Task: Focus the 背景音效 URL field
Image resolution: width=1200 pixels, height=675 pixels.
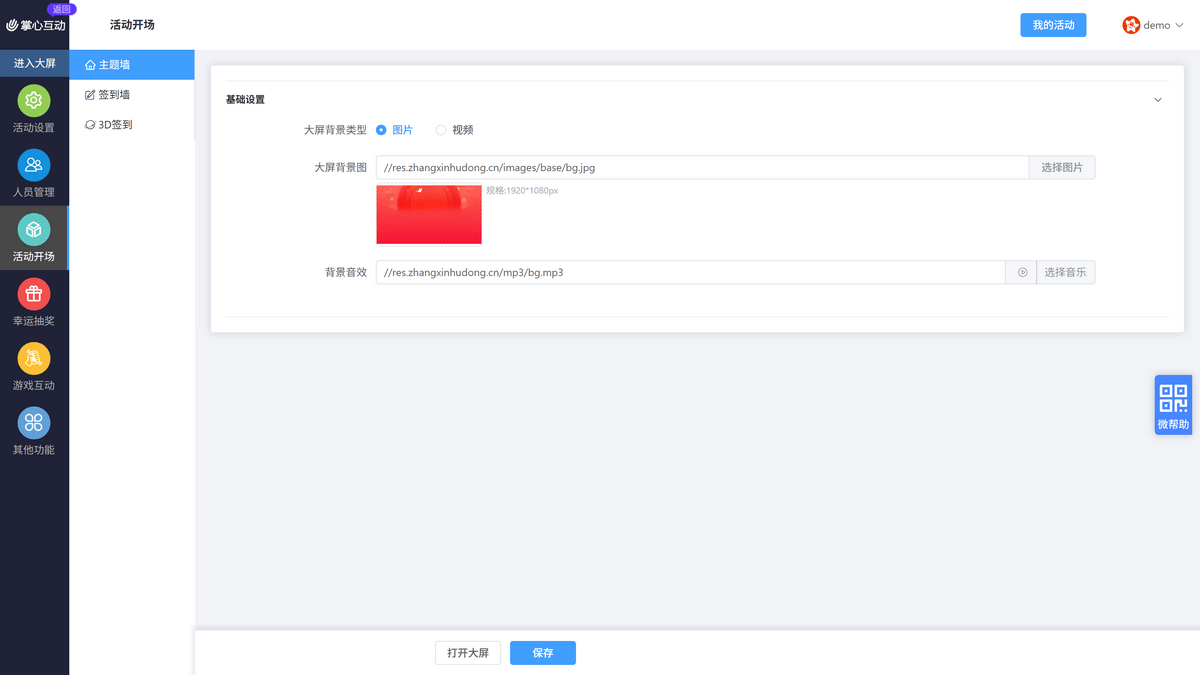Action: [x=690, y=272]
